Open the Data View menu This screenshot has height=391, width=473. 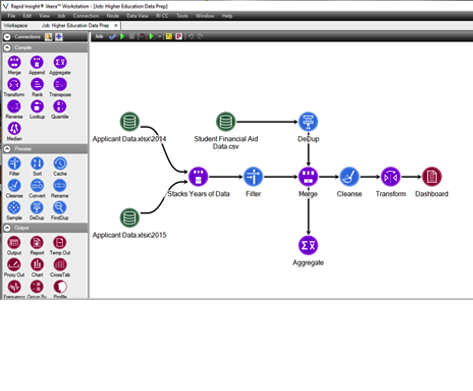[137, 16]
